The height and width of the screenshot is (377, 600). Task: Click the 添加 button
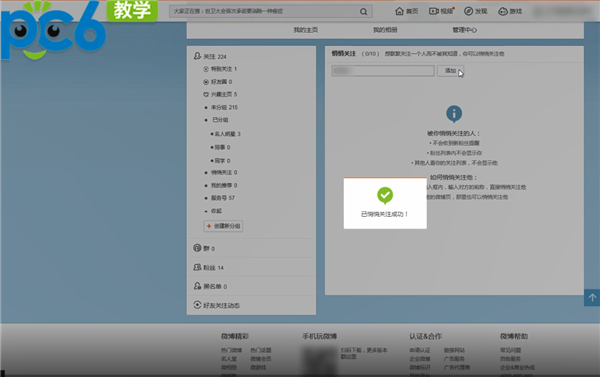[x=450, y=71]
